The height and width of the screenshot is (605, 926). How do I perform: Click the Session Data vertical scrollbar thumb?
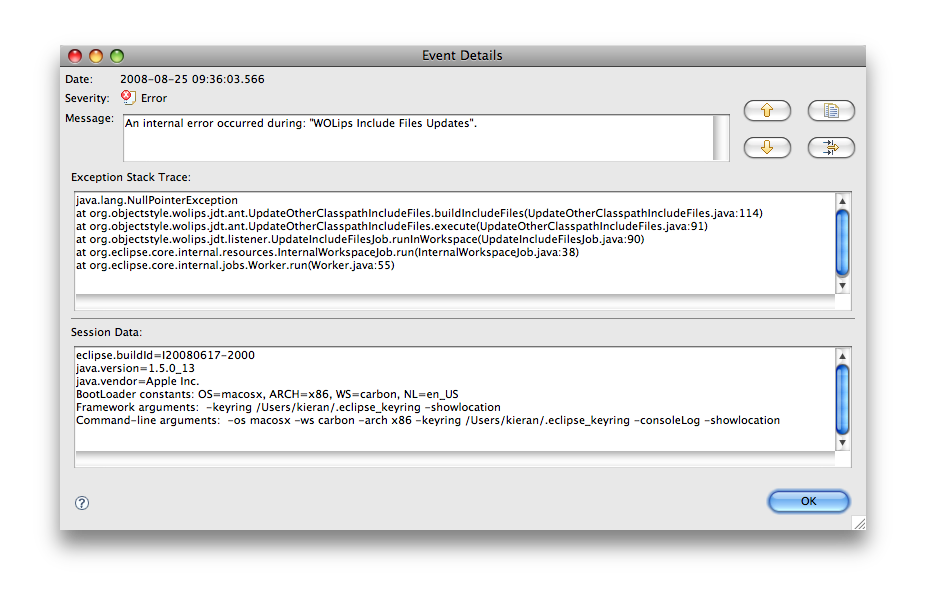842,396
